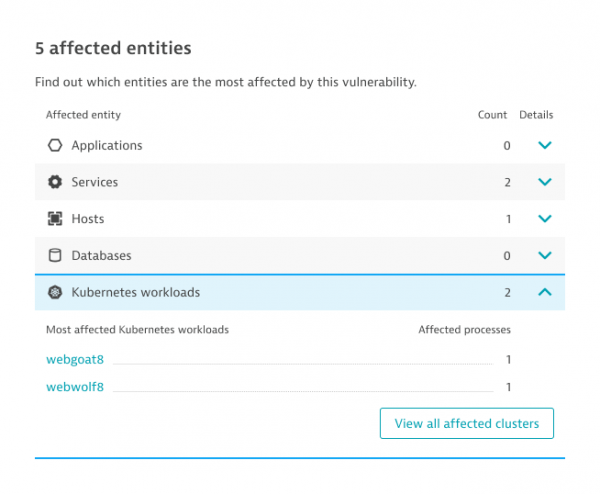This screenshot has height=494, width=600.
Task: Expand the Databases row details chevron
Action: 544,256
